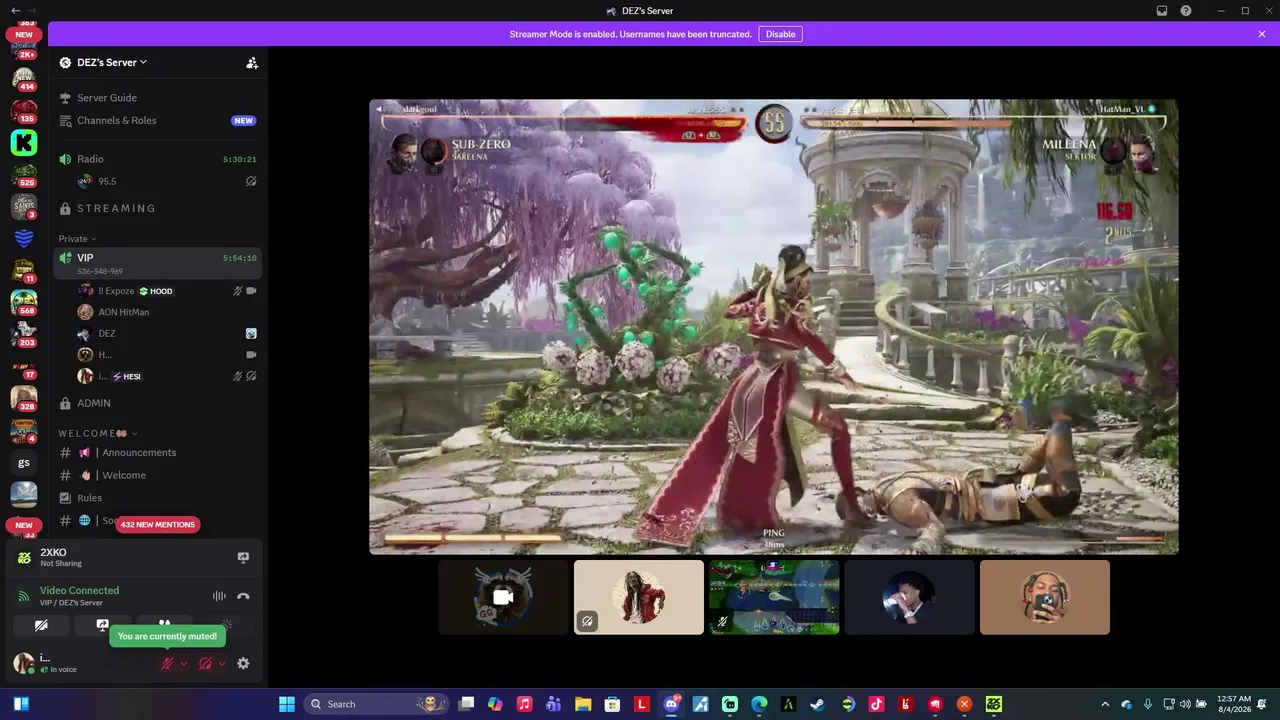The height and width of the screenshot is (720, 1280).
Task: Click the main Mortal Kombat stream video
Action: click(x=774, y=326)
